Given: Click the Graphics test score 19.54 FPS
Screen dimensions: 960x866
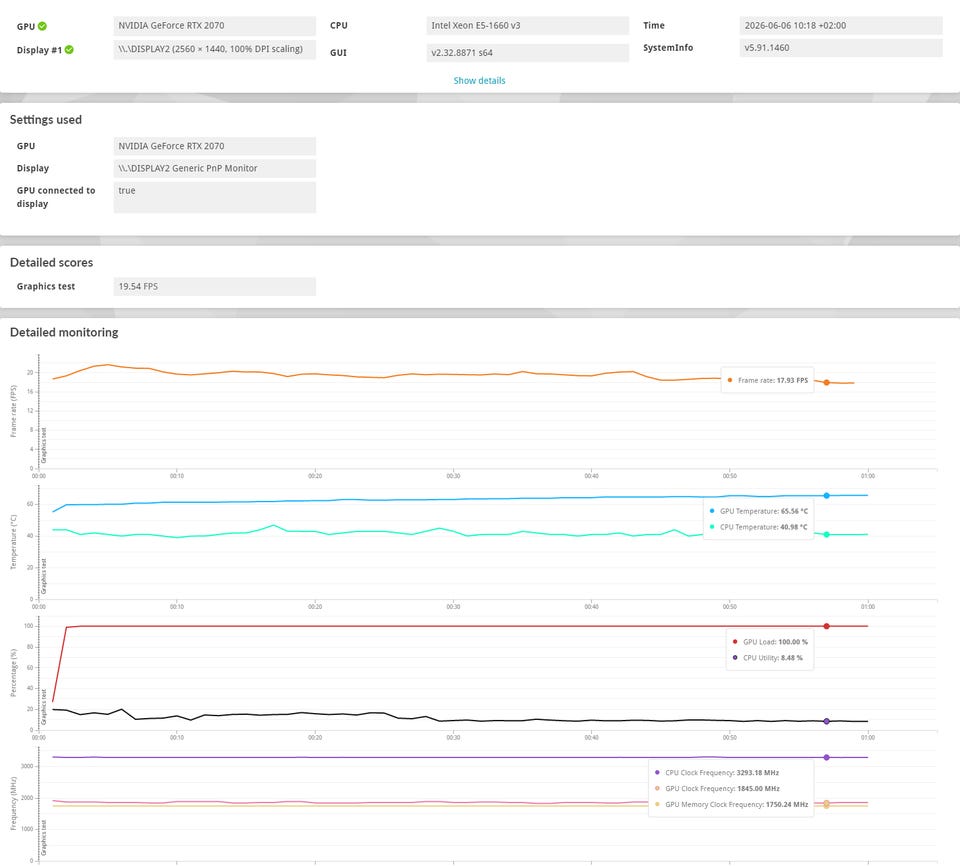Looking at the screenshot, I should point(214,287).
